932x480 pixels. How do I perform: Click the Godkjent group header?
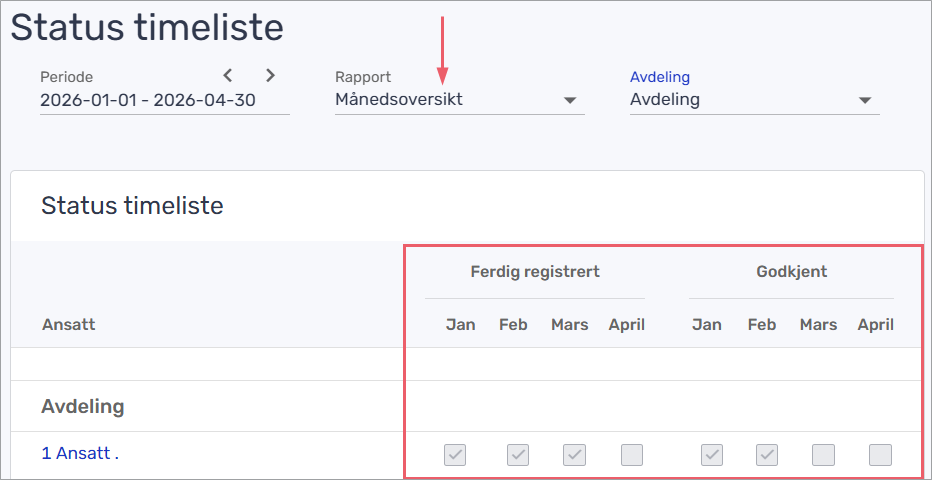click(790, 271)
